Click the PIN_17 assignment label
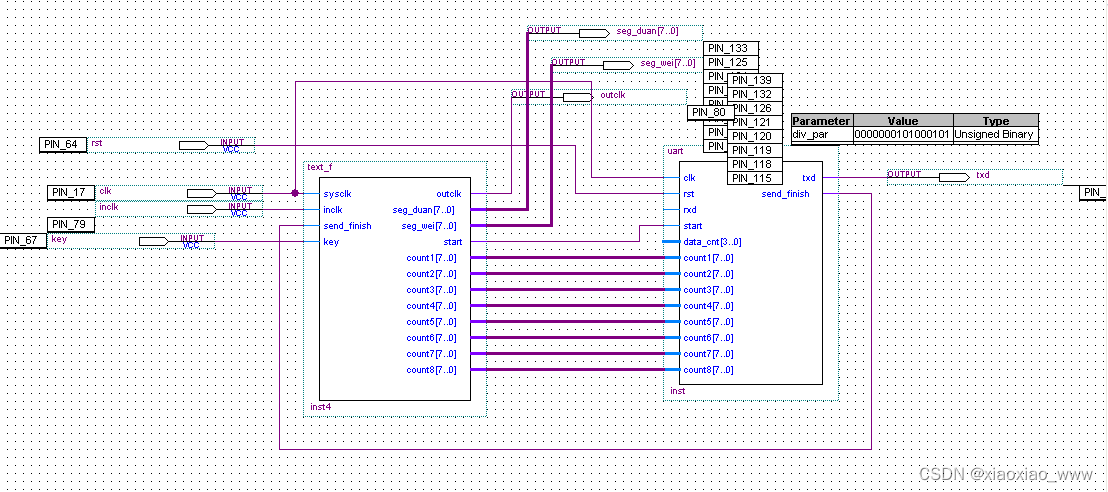 tap(71, 192)
